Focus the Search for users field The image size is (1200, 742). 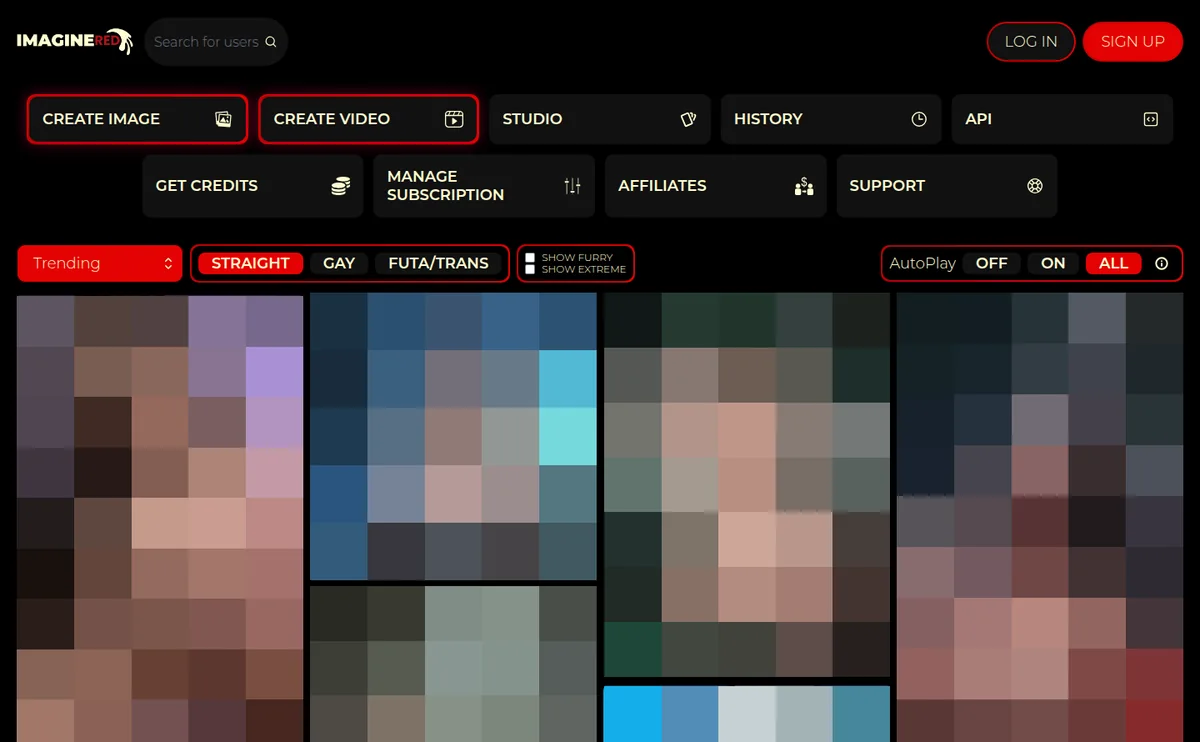216,42
